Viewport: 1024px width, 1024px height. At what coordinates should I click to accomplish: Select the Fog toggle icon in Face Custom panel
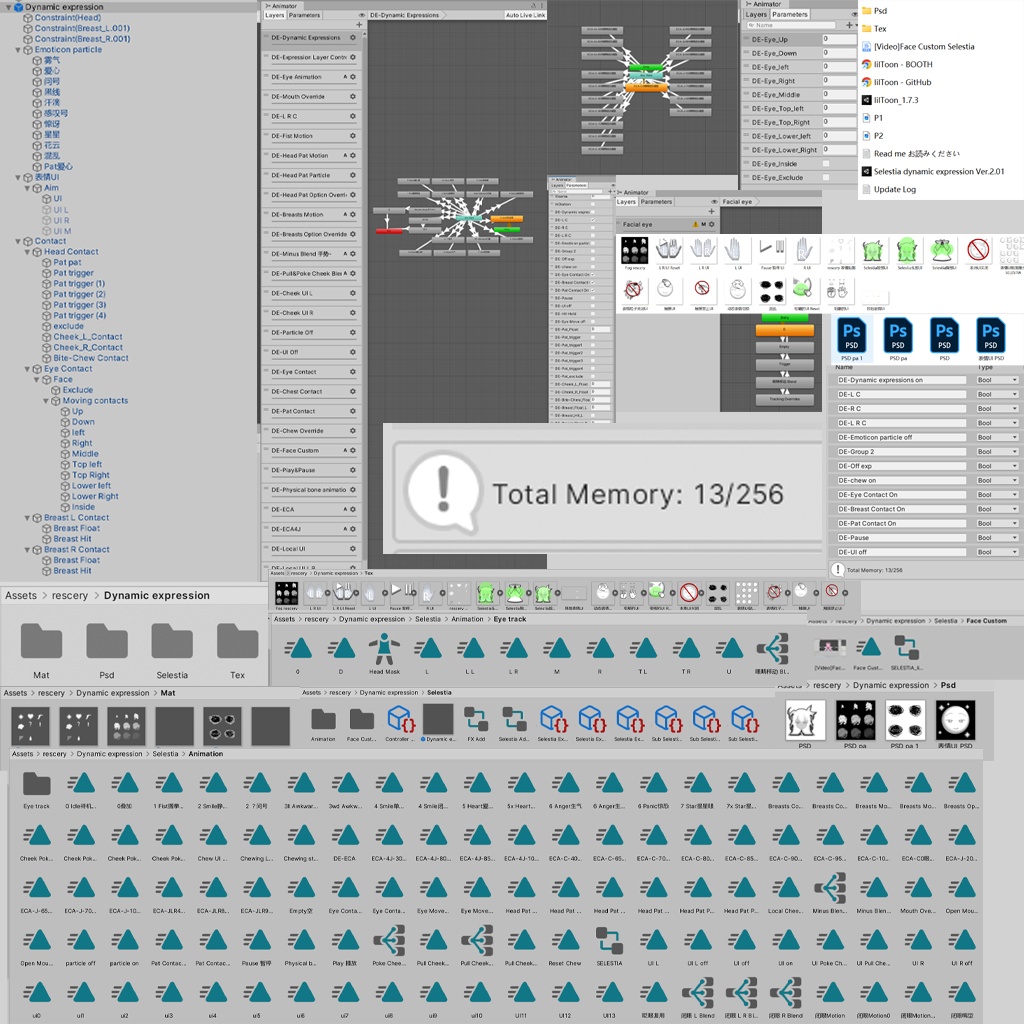pos(635,250)
